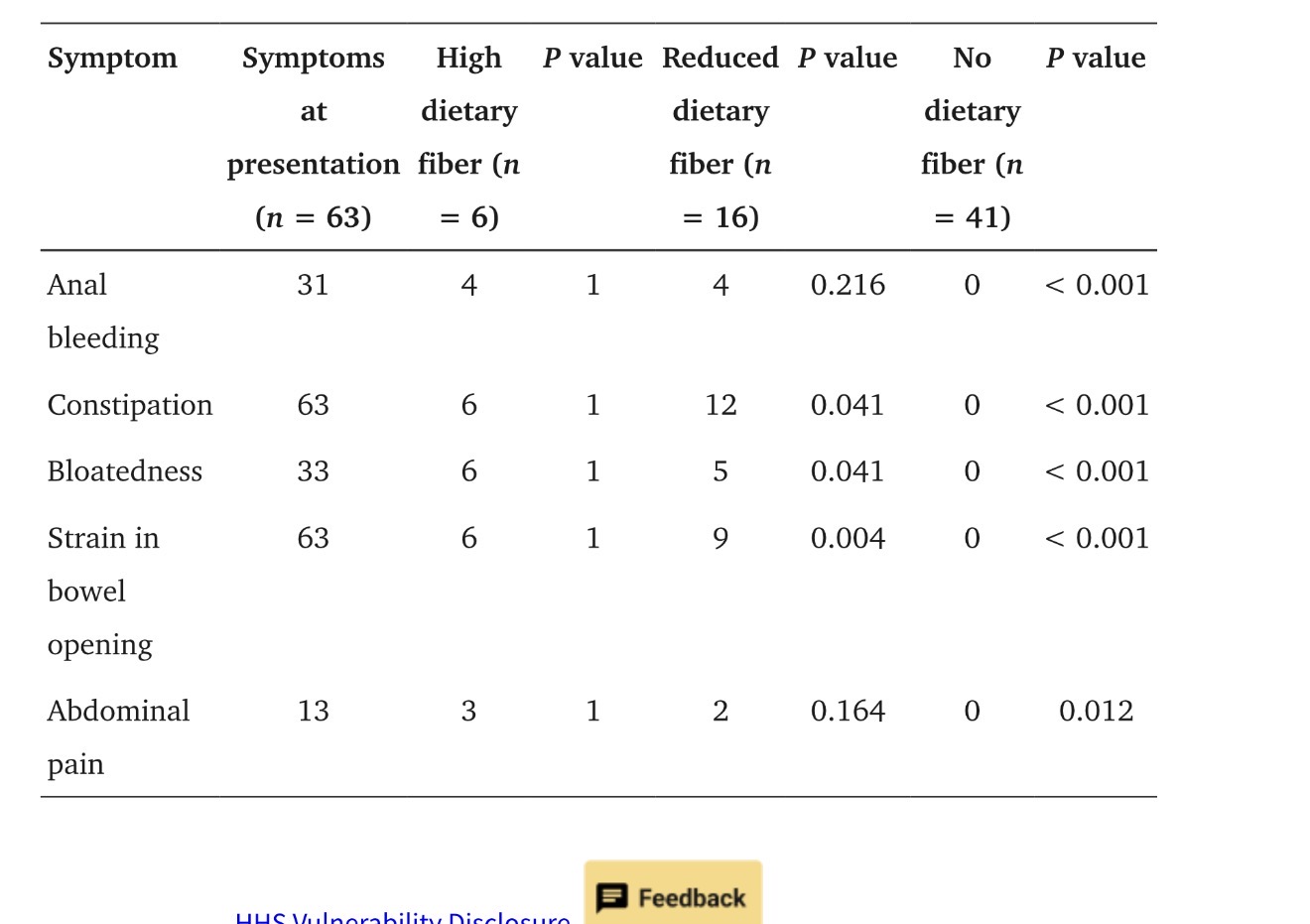The height and width of the screenshot is (924, 1310).
Task: Click the Abdominal pain row label
Action: pyautogui.click(x=118, y=737)
